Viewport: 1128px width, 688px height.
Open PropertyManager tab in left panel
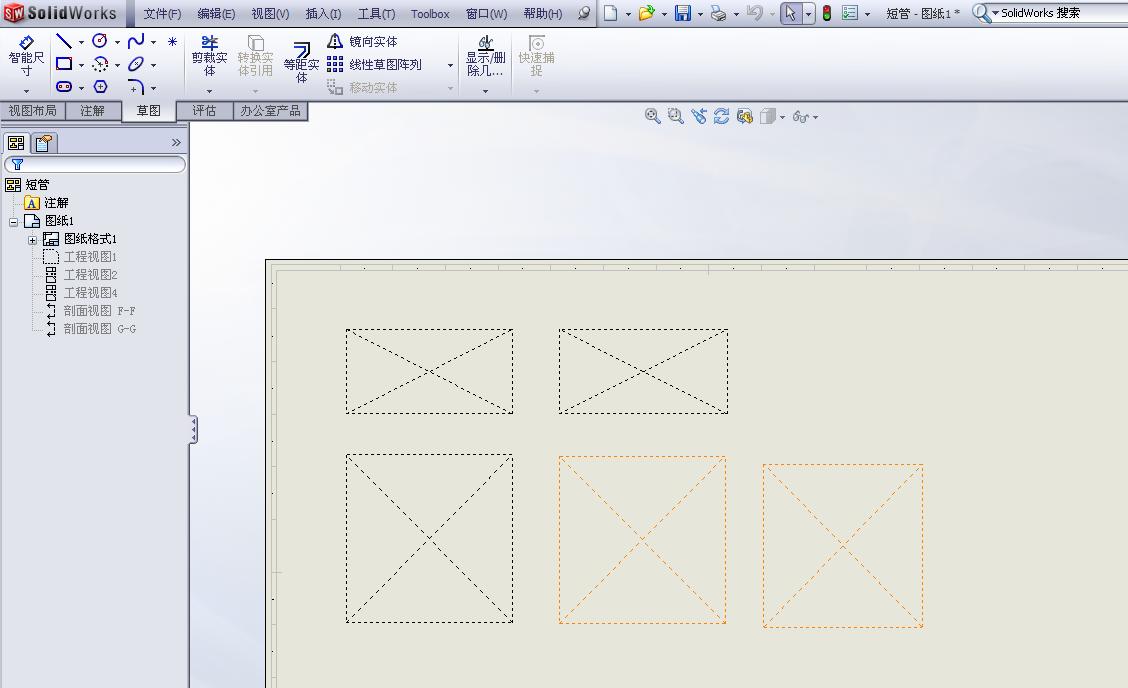tap(44, 143)
